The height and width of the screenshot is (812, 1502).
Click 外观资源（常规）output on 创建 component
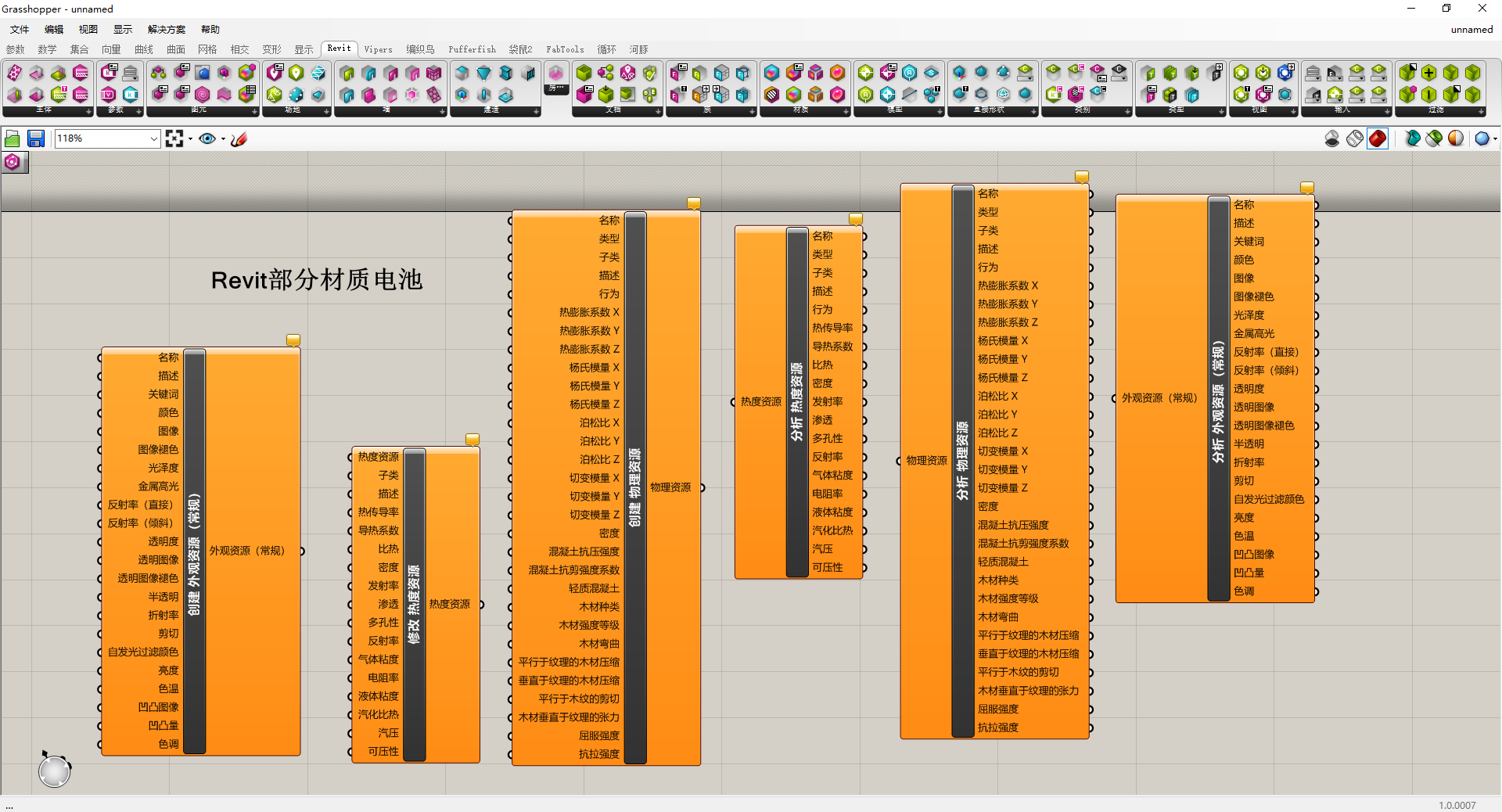pos(247,551)
